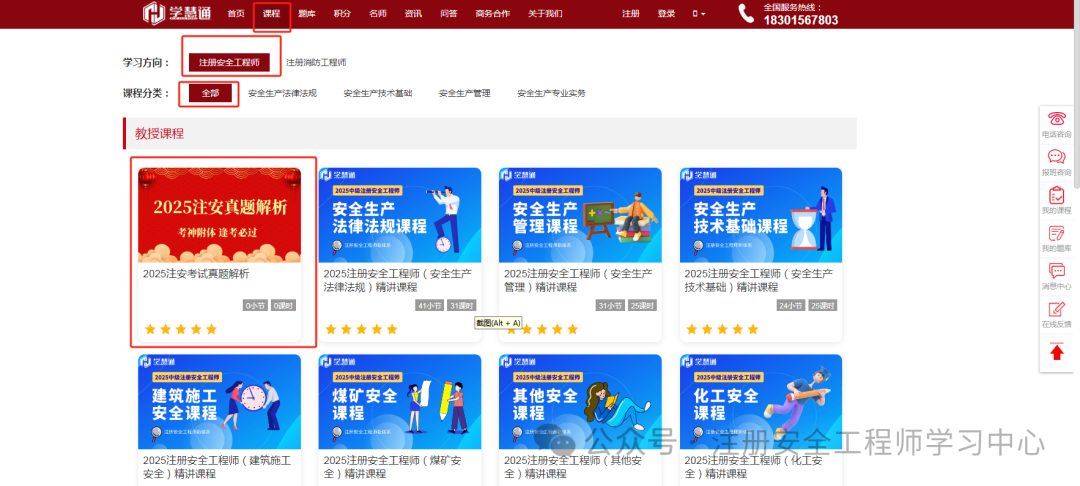Open 问答 in the top navigation

coord(448,14)
